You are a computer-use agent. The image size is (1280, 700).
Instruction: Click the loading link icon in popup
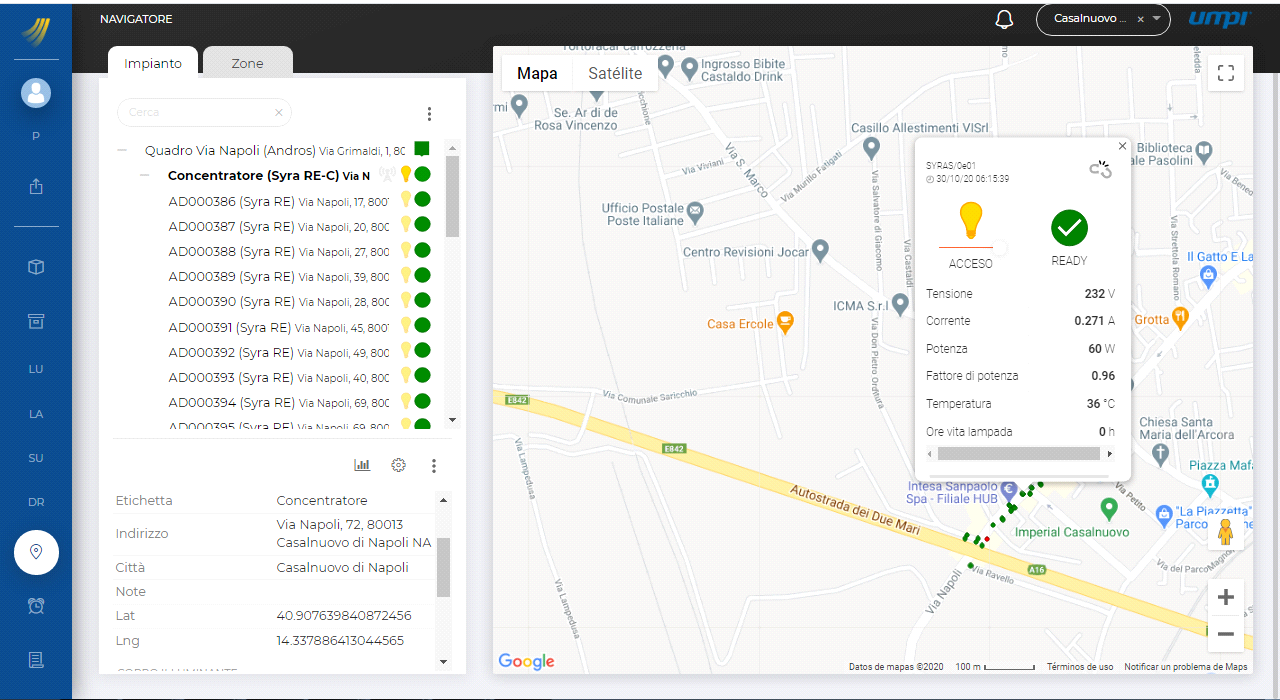coord(1101,170)
